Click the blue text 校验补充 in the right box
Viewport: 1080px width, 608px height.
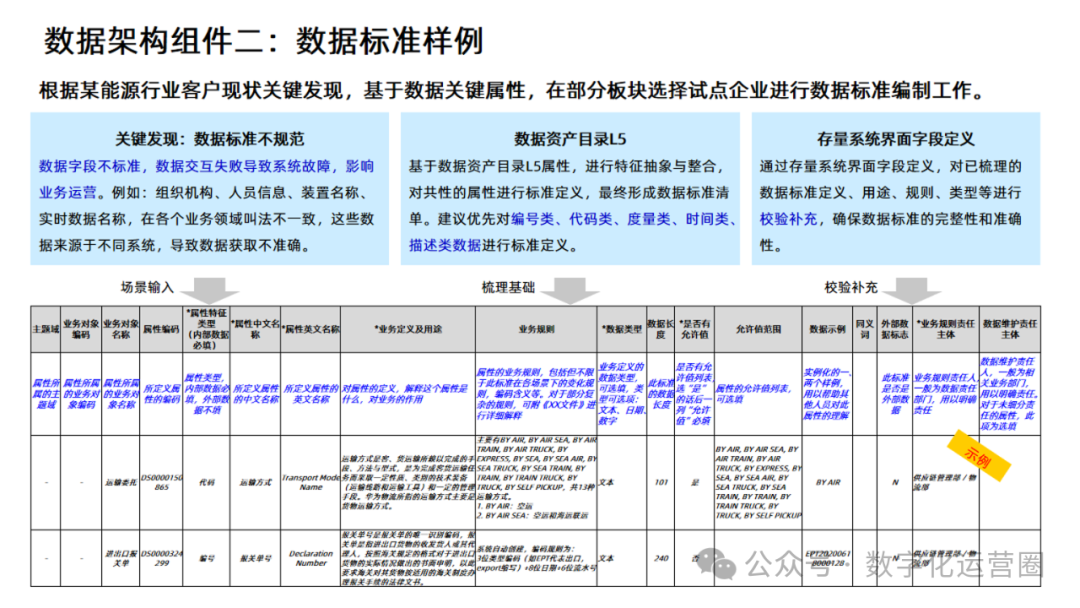[x=788, y=219]
